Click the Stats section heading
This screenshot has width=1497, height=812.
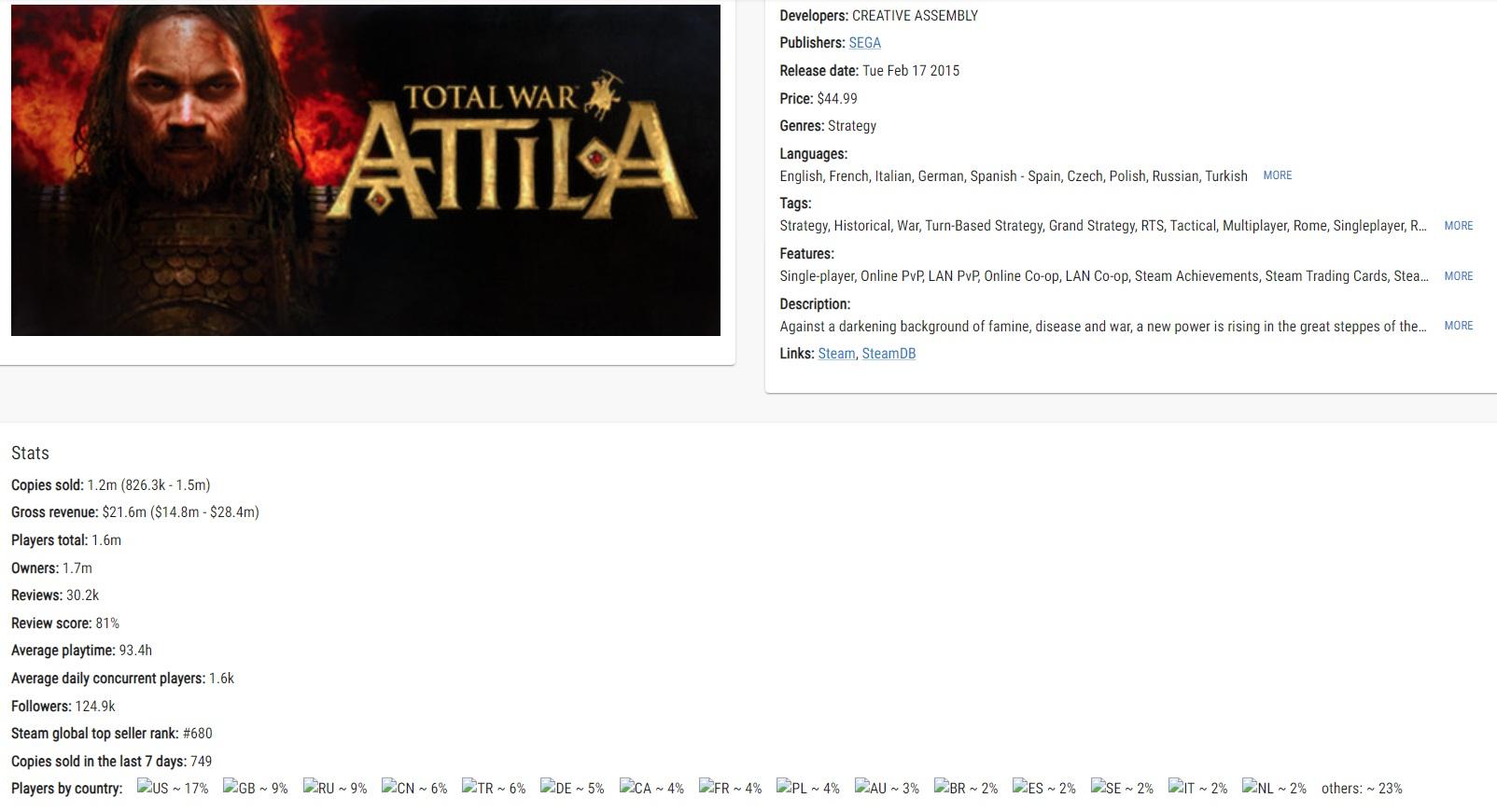point(30,454)
